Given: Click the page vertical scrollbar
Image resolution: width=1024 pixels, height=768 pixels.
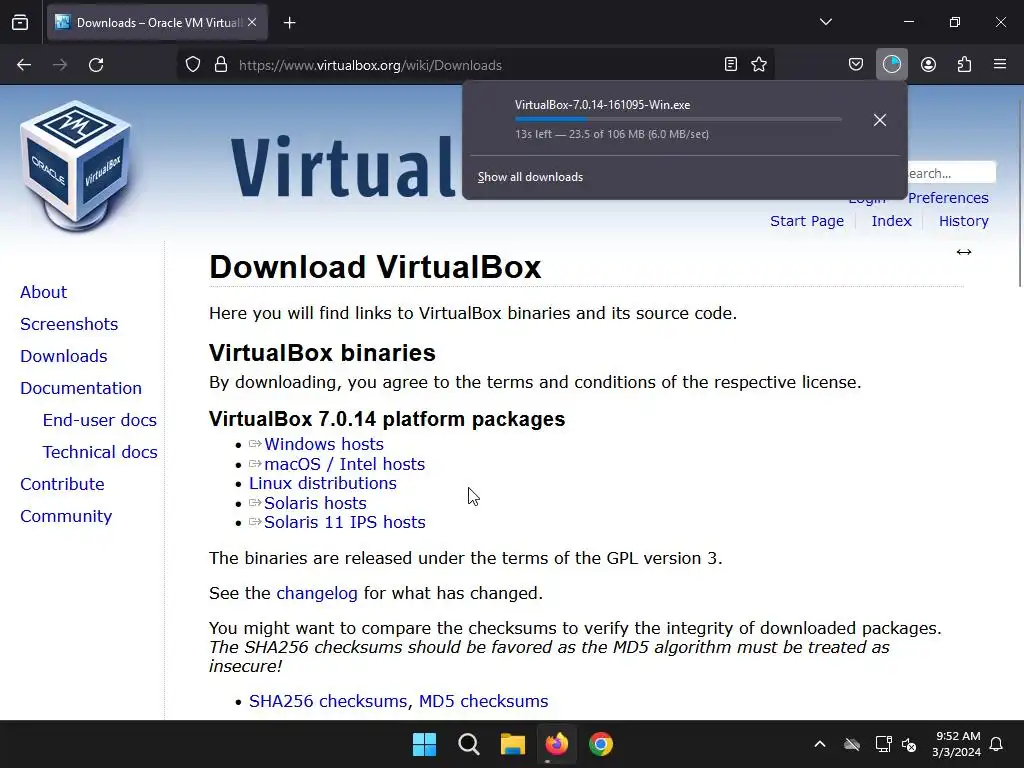Looking at the screenshot, I should click(1020, 193).
